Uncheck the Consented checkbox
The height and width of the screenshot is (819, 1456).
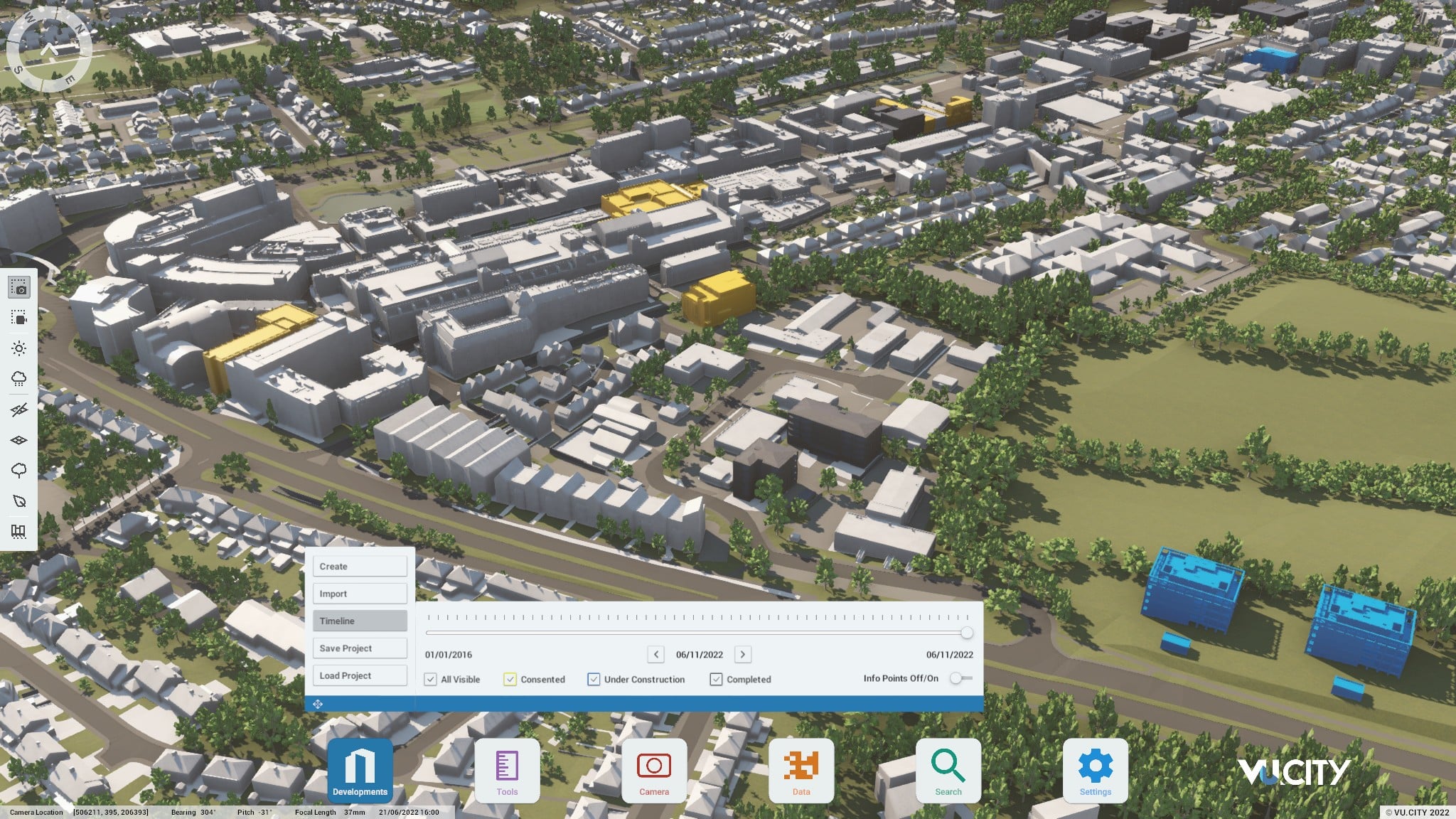(x=510, y=680)
